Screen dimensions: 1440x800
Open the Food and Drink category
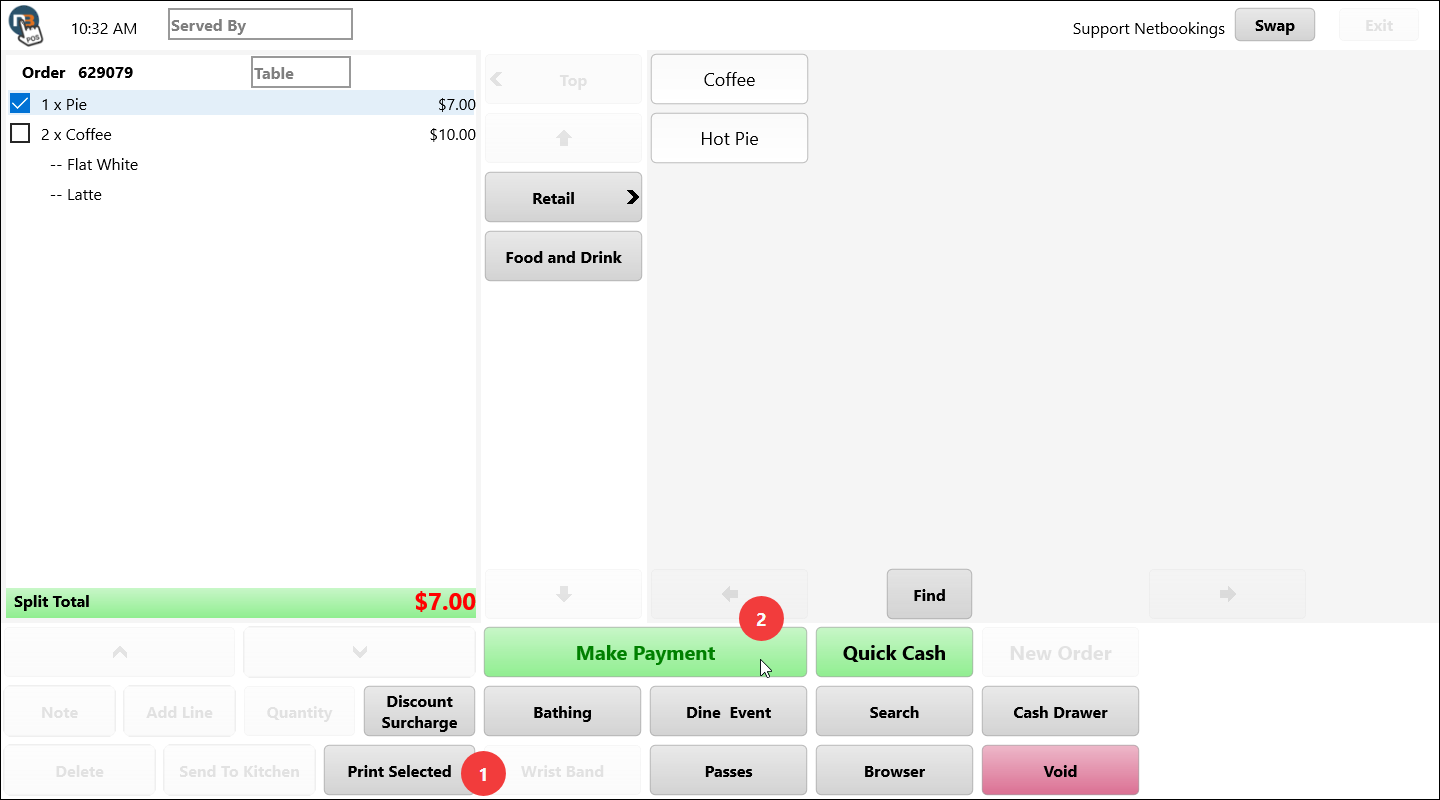point(563,257)
